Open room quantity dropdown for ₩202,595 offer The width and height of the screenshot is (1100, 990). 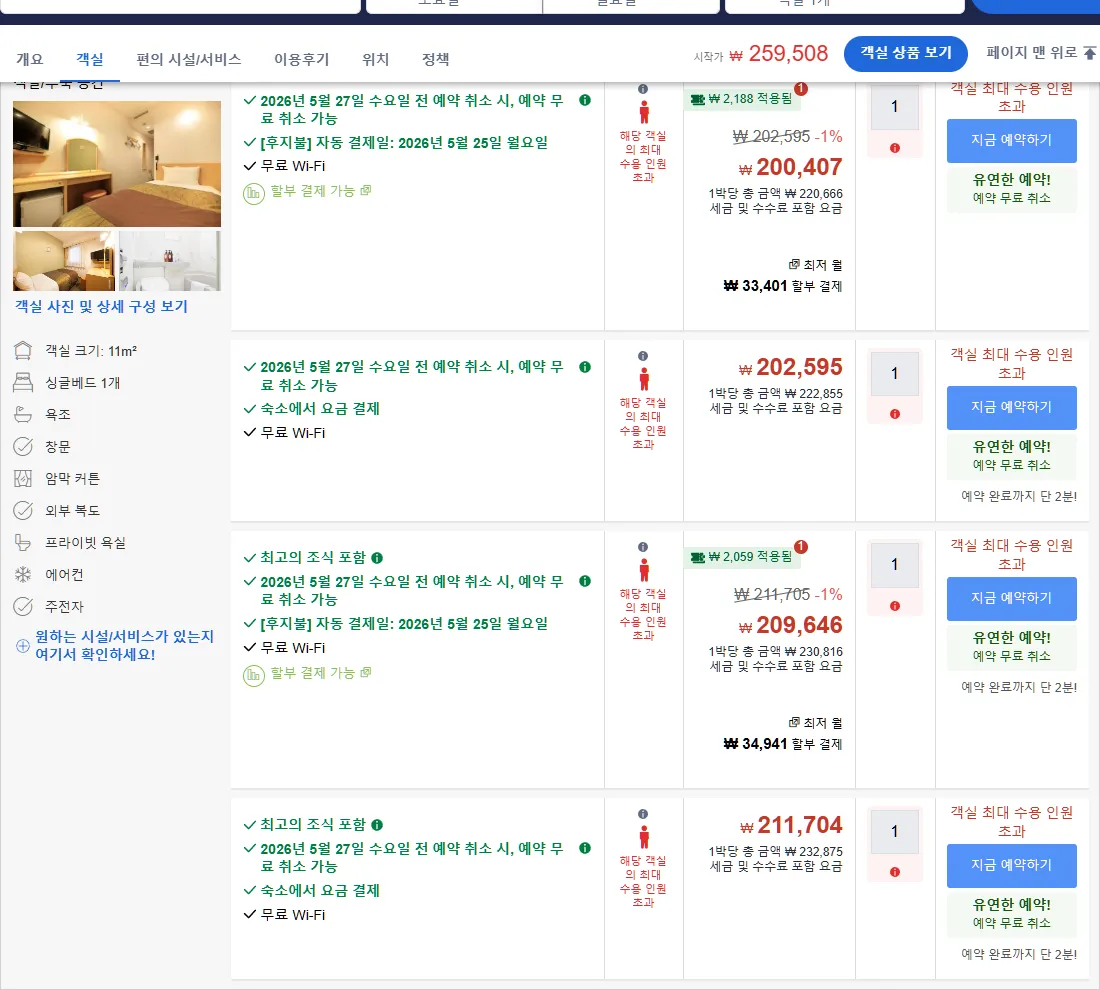click(x=894, y=373)
